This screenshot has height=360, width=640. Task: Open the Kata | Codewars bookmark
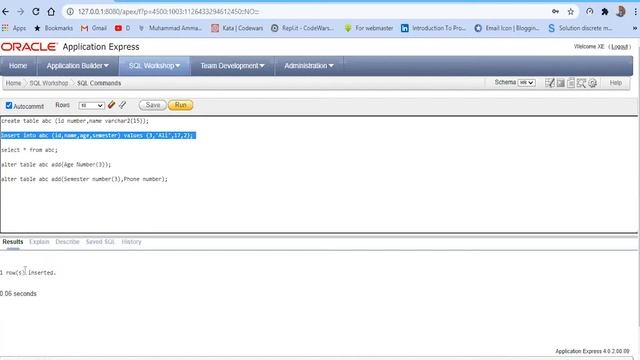[x=237, y=28]
